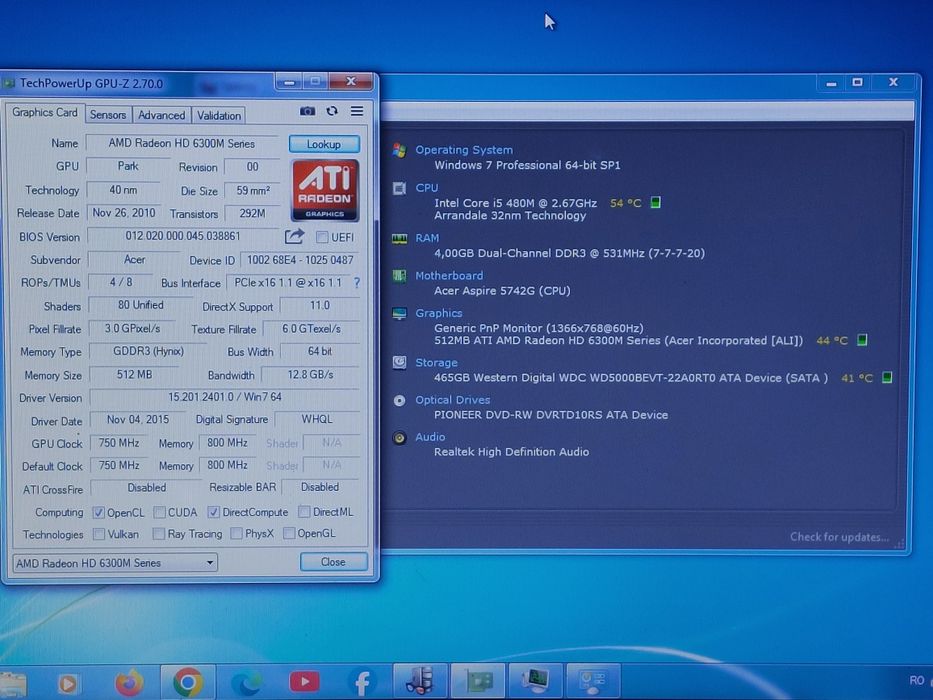Image resolution: width=933 pixels, height=700 pixels.
Task: Open the Storage section link
Action: click(436, 362)
